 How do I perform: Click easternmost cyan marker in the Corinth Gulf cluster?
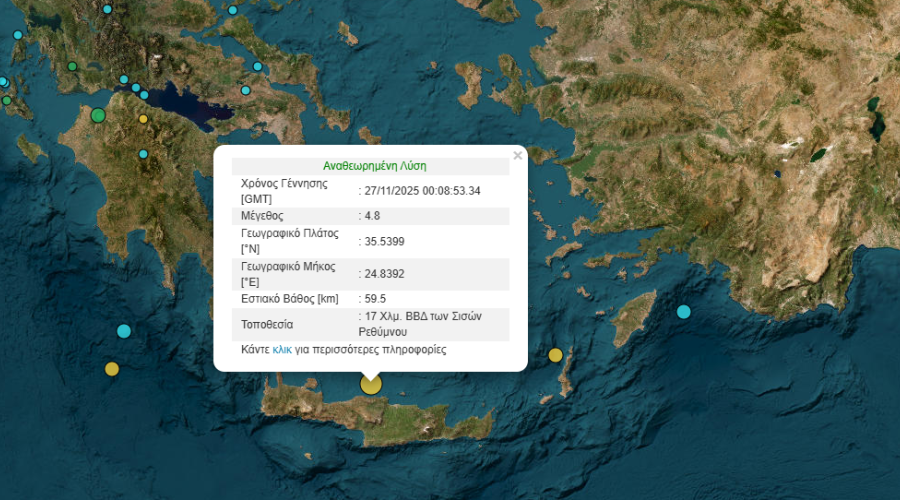point(145,96)
